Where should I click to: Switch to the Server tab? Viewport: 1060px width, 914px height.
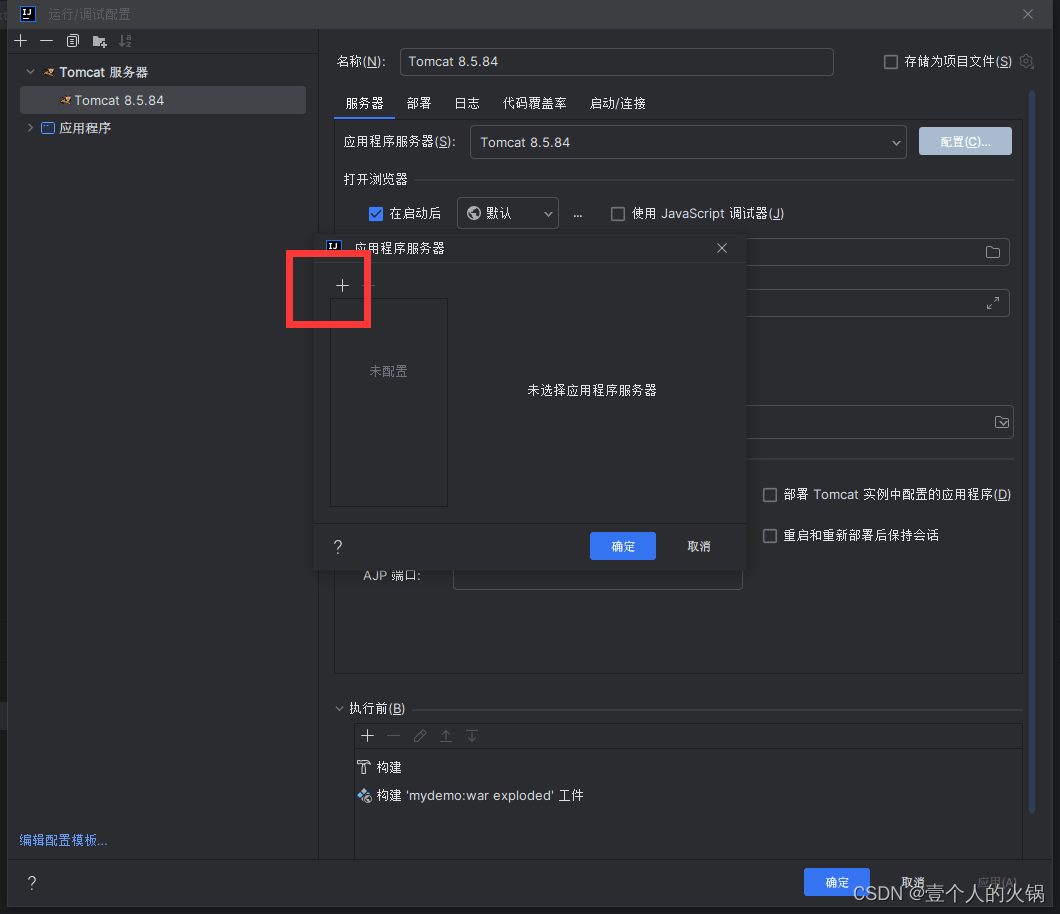[x=364, y=103]
